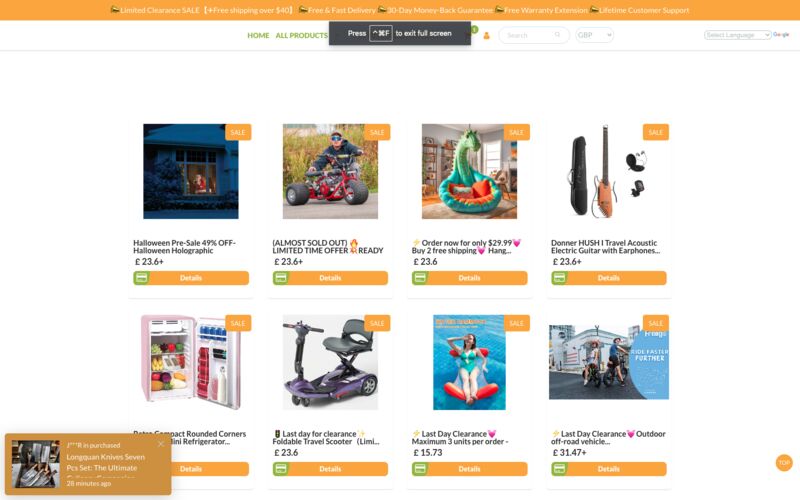The height and width of the screenshot is (500, 800).
Task: Click the green card icon on the Outdoor off-road vehicle
Action: 559,469
